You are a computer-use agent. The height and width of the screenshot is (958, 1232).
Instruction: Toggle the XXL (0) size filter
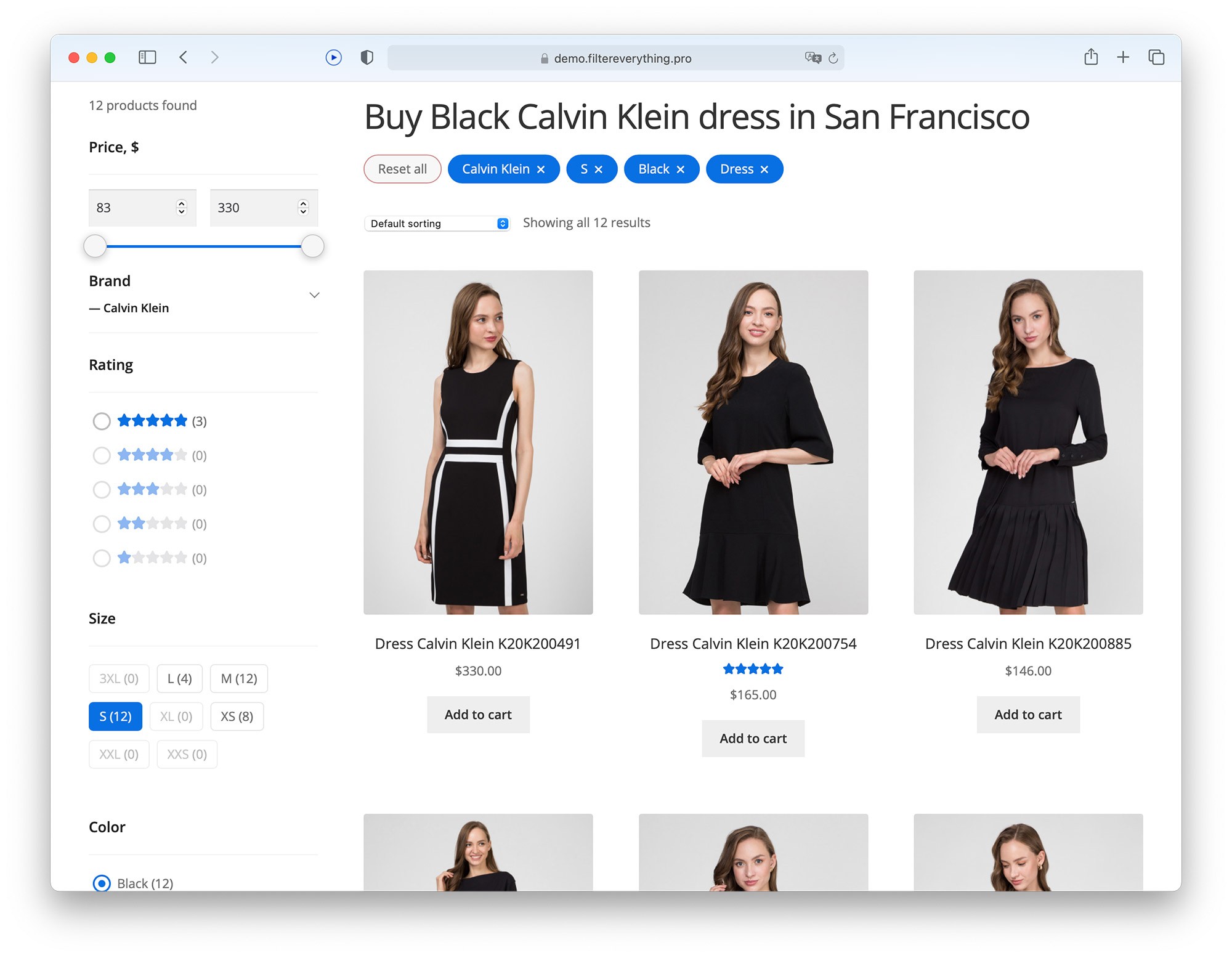pyautogui.click(x=119, y=754)
